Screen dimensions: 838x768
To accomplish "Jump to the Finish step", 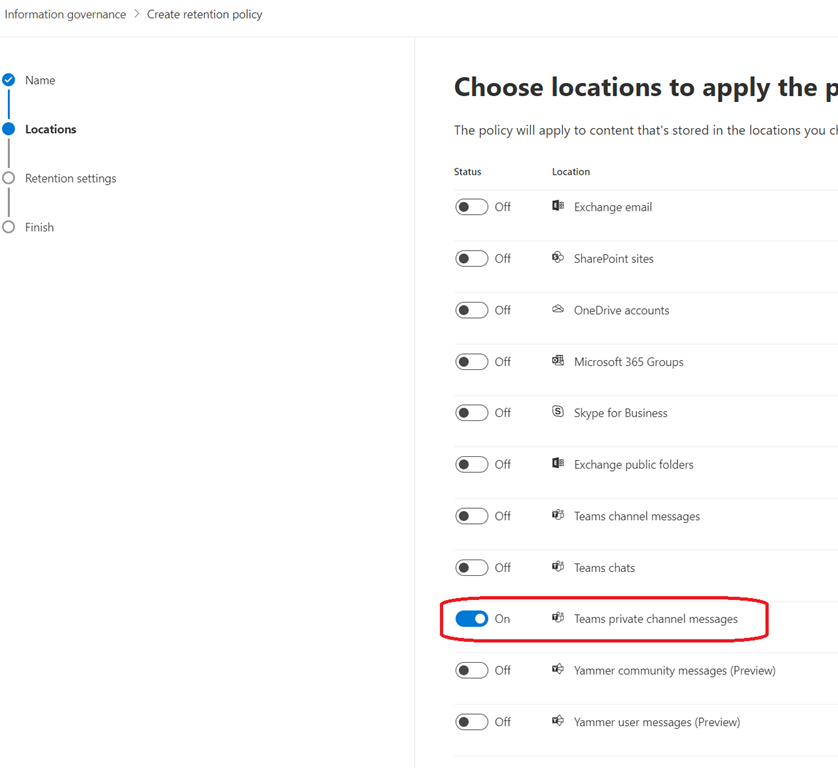I will coord(39,227).
